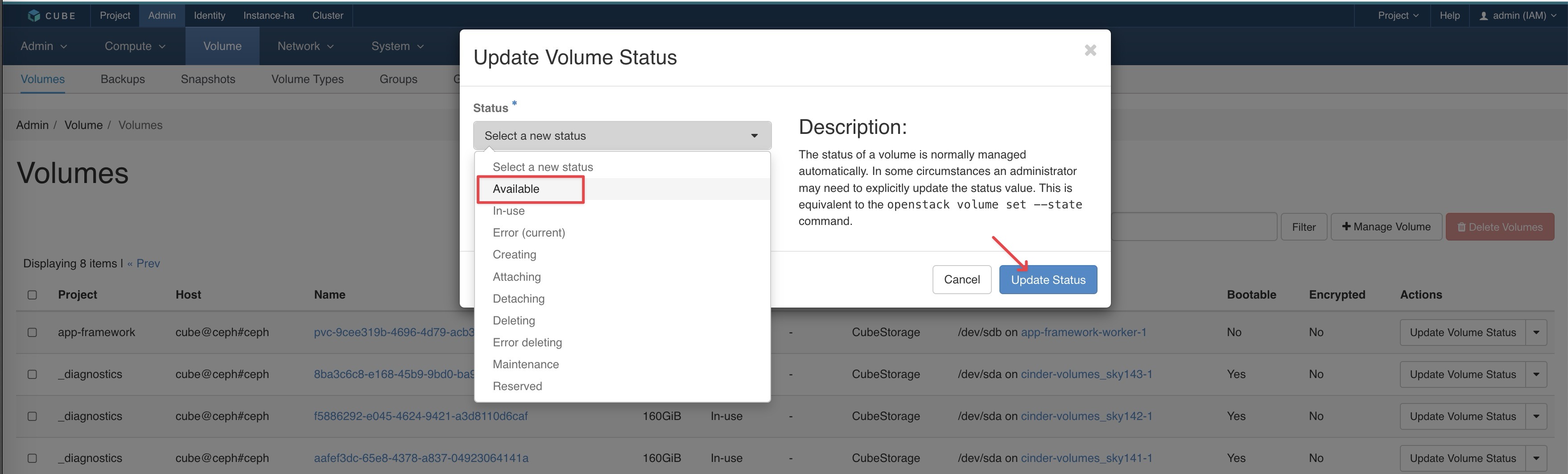Open the cinder-volumes_sky143-1 instance link

1086,374
